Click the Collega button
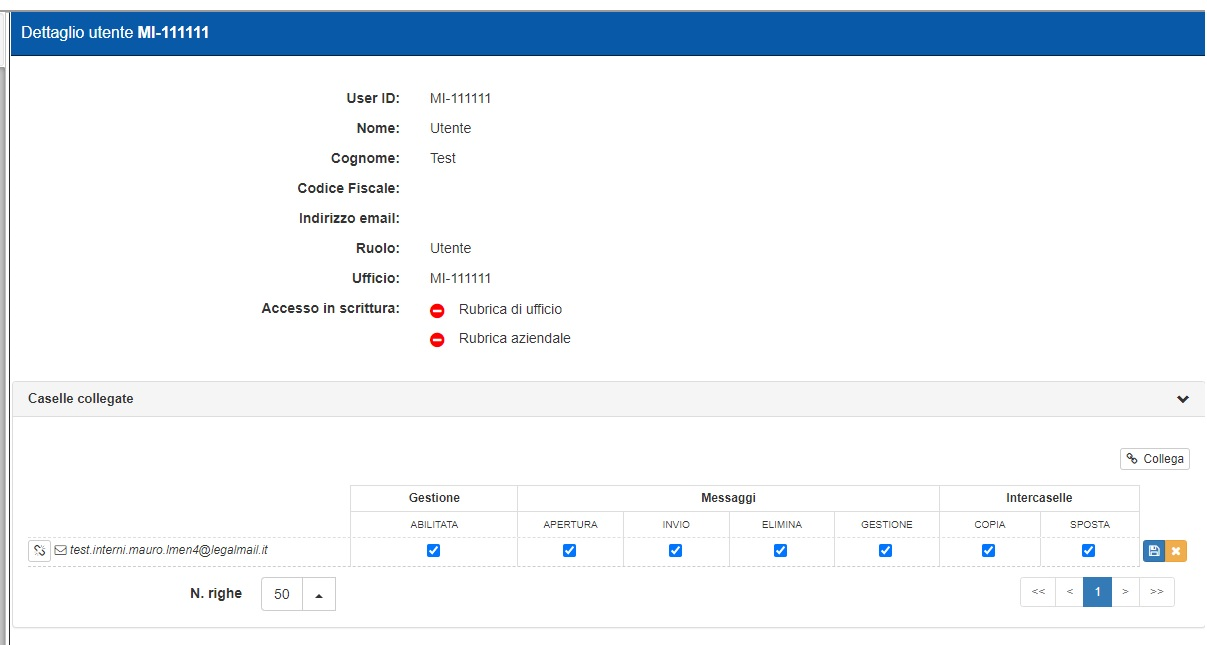 tap(1155, 459)
